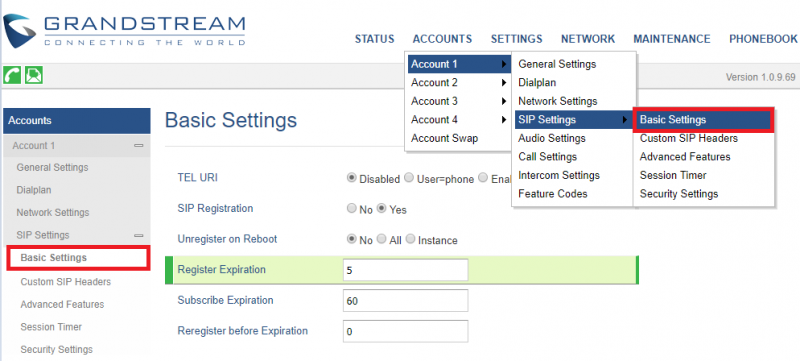Click the green phone call icon
The width and height of the screenshot is (800, 361).
[x=12, y=75]
